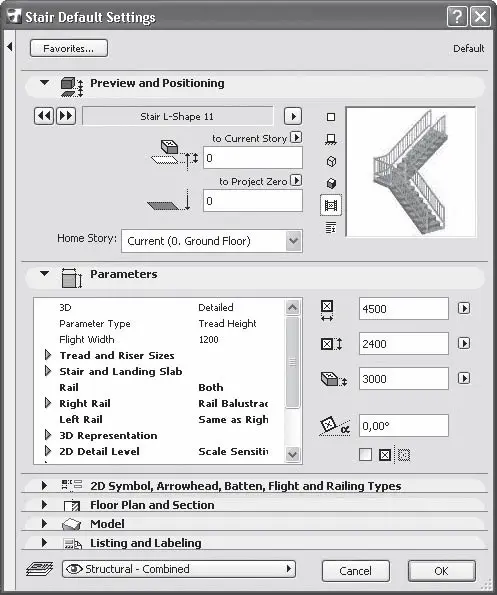Screen dimensions: 497x595
Task: Toggle the dotted anchor relative option
Action: [404, 455]
